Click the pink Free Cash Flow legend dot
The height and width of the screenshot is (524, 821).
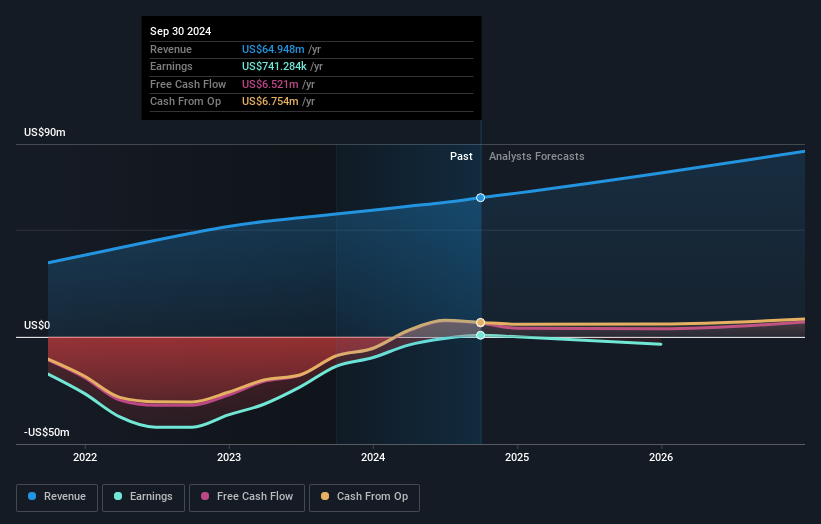[205, 496]
